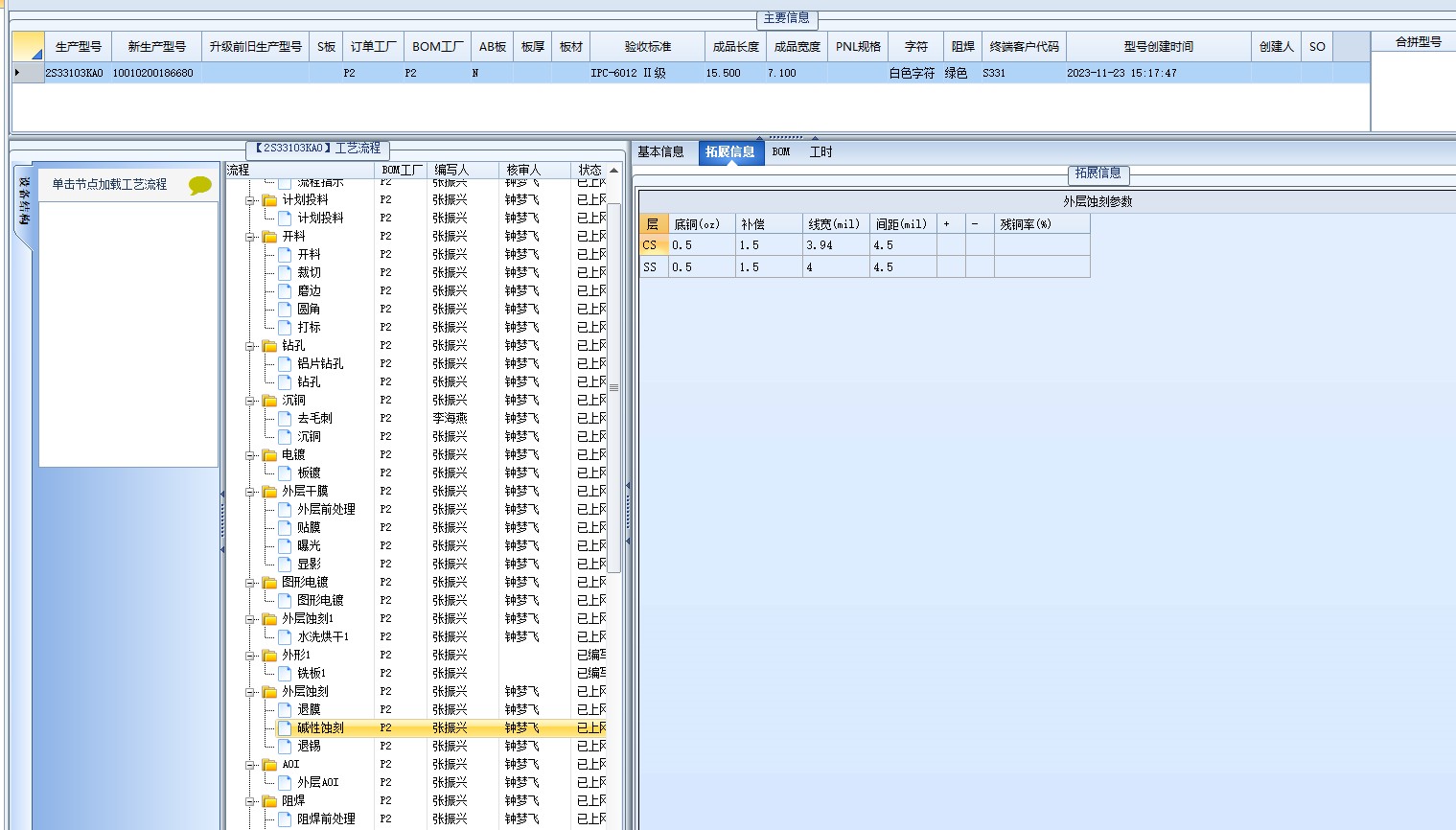Viewport: 1456px width, 830px height.
Task: Click the 3.94 line width cell
Action: (836, 246)
